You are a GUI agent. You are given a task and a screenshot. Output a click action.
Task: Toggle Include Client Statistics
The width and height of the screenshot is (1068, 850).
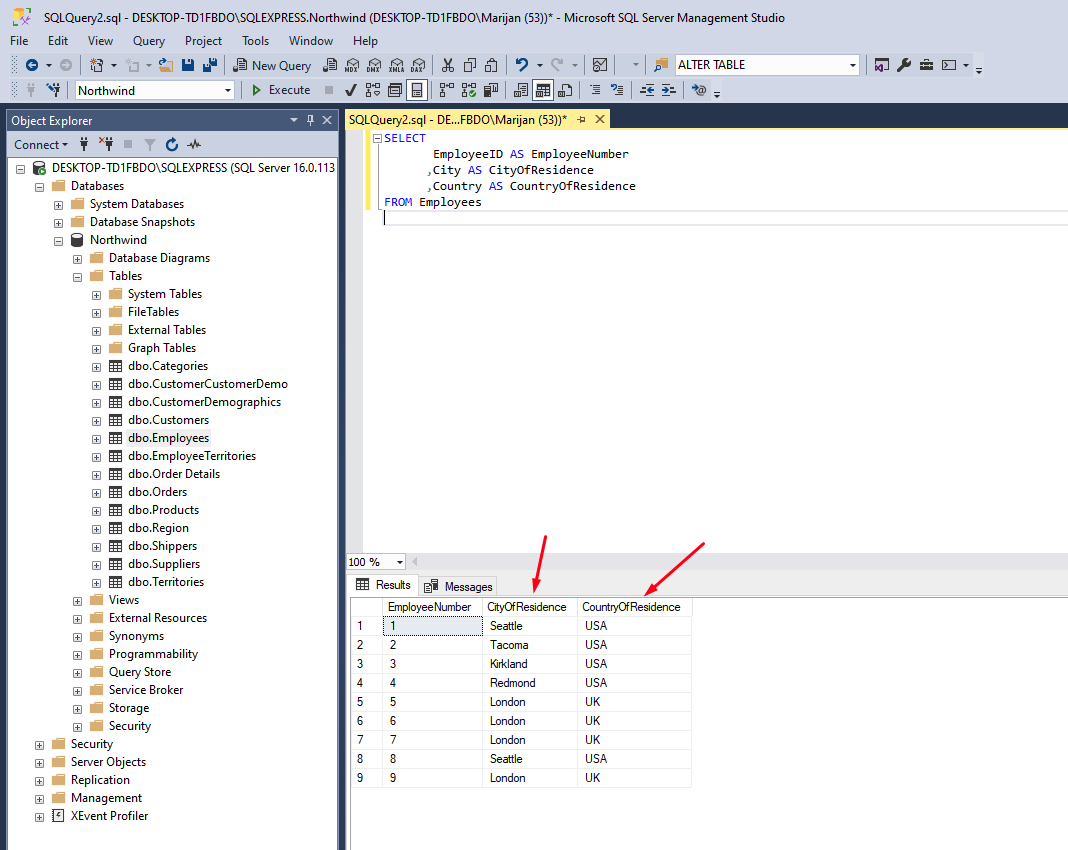[x=491, y=90]
